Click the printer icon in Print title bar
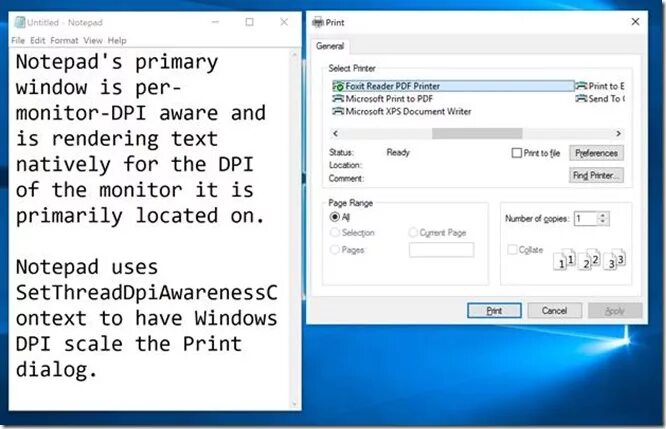Image resolution: width=666 pixels, height=429 pixels. pos(317,22)
